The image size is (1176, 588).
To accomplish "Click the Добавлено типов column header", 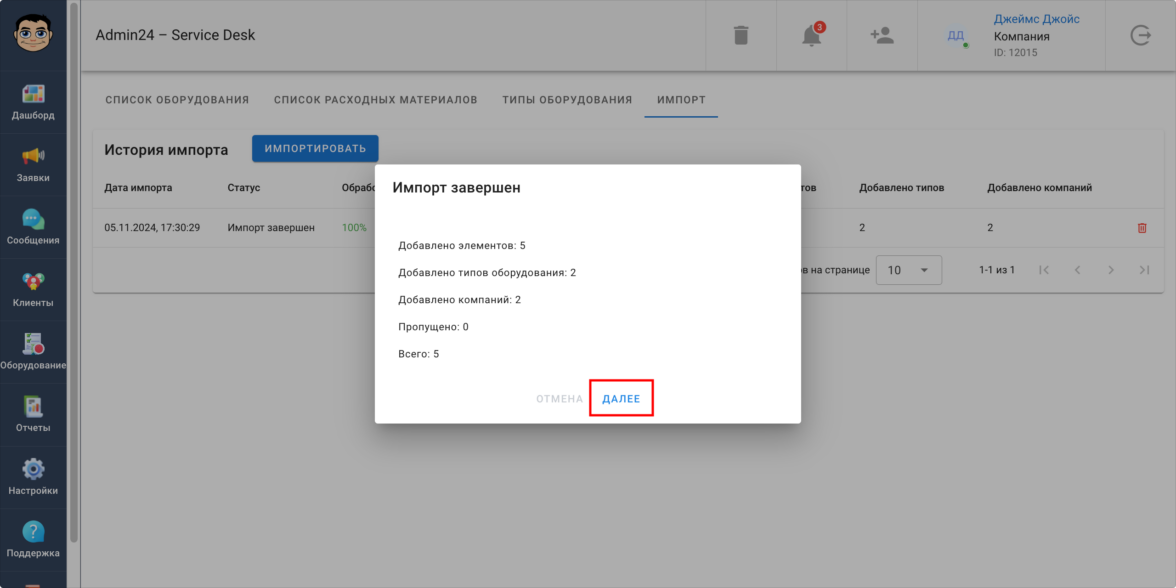I will click(902, 188).
